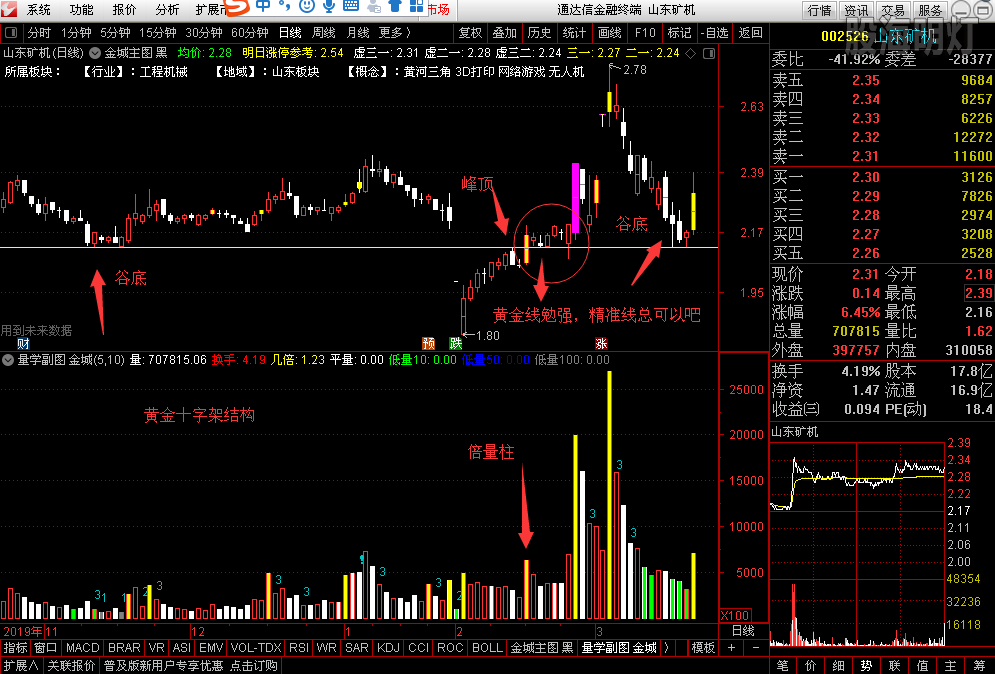Click the 画线 draw line button
Screen dimensions: 995x674
coord(609,32)
